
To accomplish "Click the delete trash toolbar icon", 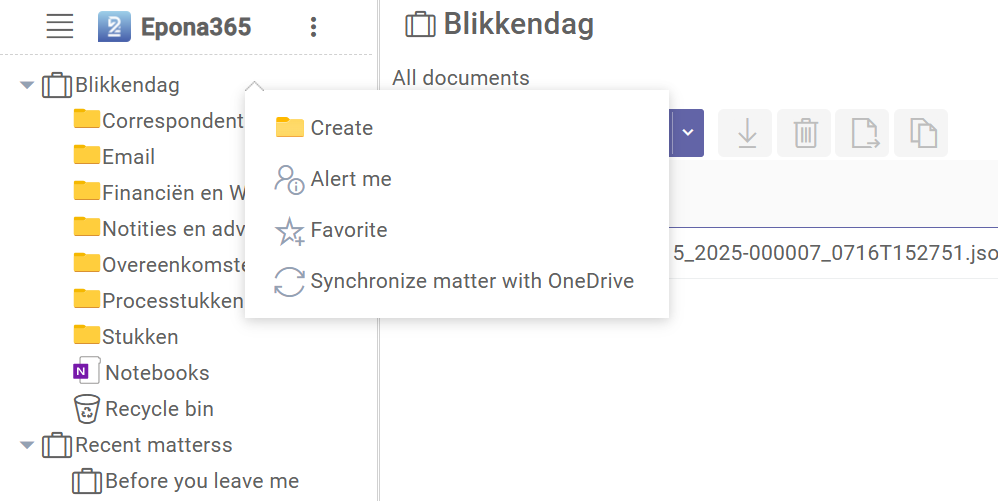I will tap(805, 133).
